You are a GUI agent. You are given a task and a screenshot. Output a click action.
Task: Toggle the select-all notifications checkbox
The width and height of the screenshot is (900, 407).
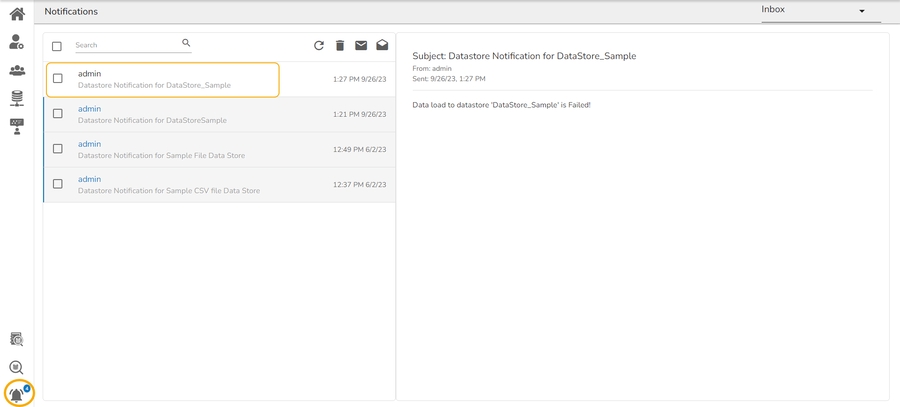tap(57, 46)
